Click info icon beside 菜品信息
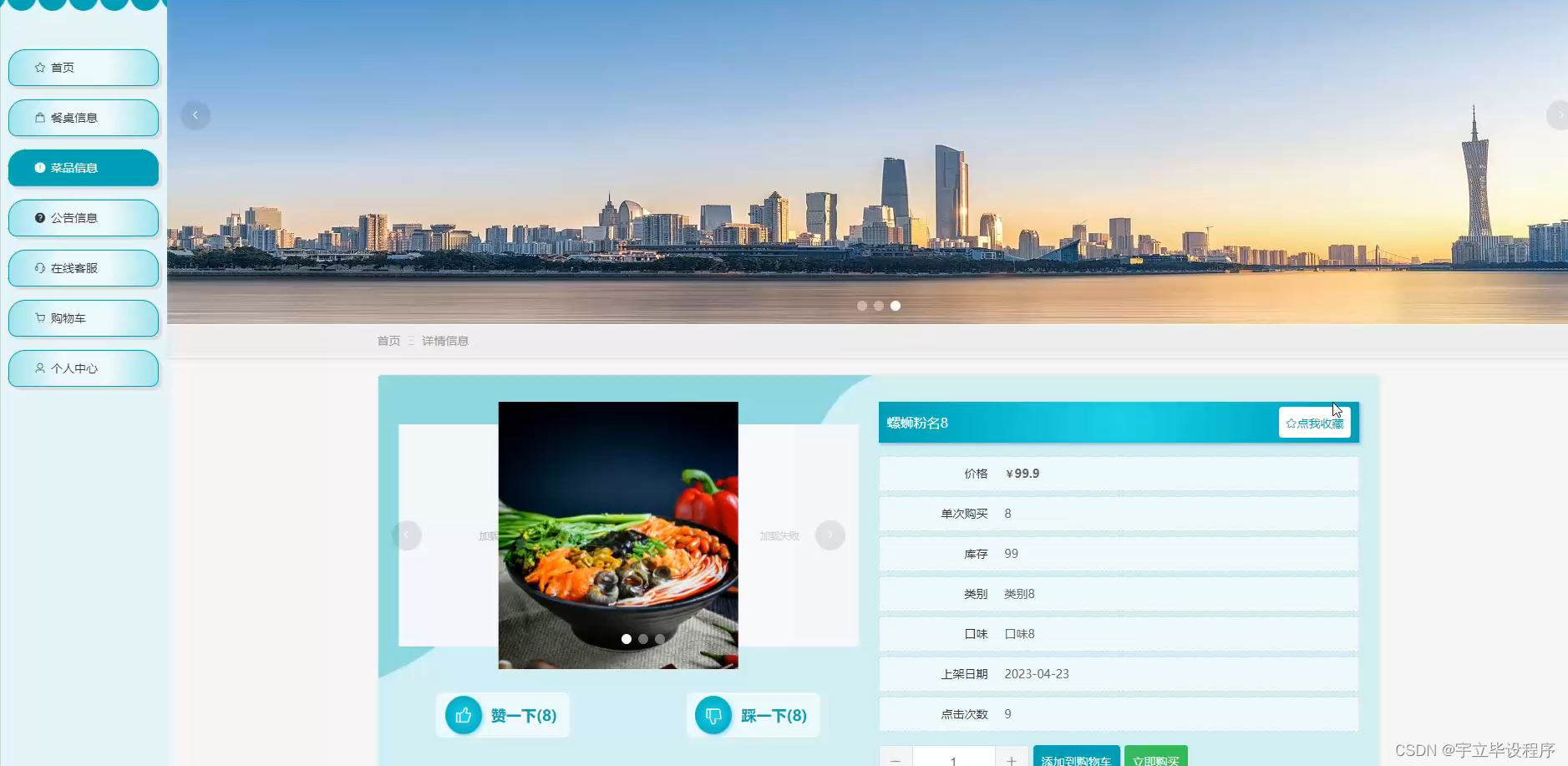 coord(40,168)
